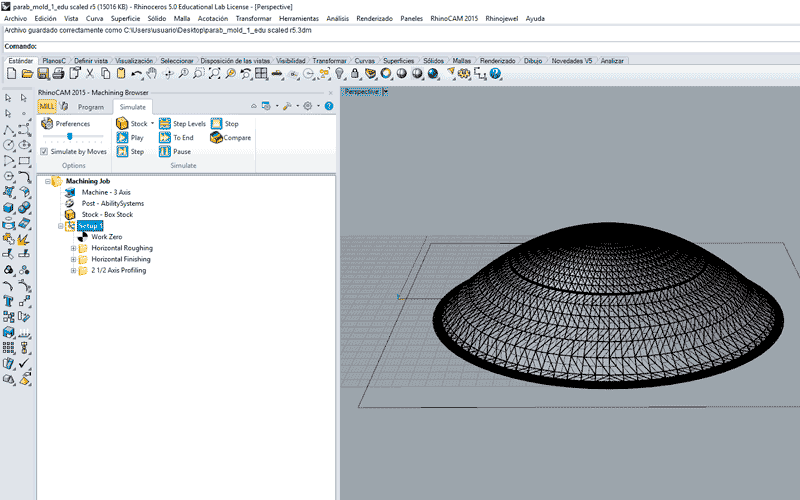Click the Play simulation icon
The height and width of the screenshot is (500, 800).
(x=121, y=138)
